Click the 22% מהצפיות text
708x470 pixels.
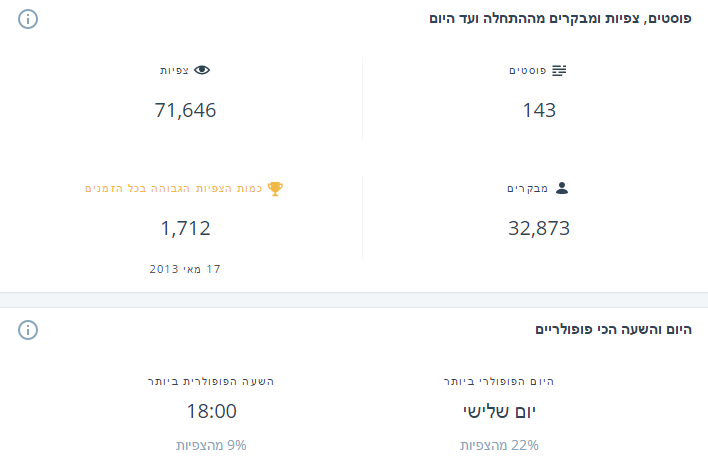(499, 445)
